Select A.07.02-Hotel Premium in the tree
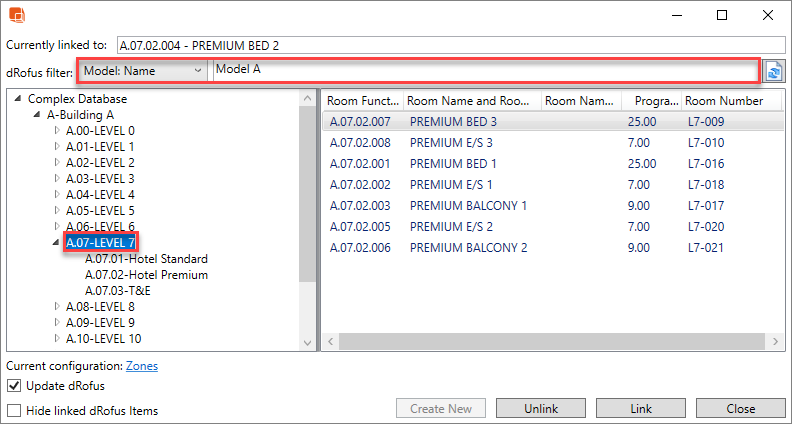The height and width of the screenshot is (424, 792). point(146,275)
